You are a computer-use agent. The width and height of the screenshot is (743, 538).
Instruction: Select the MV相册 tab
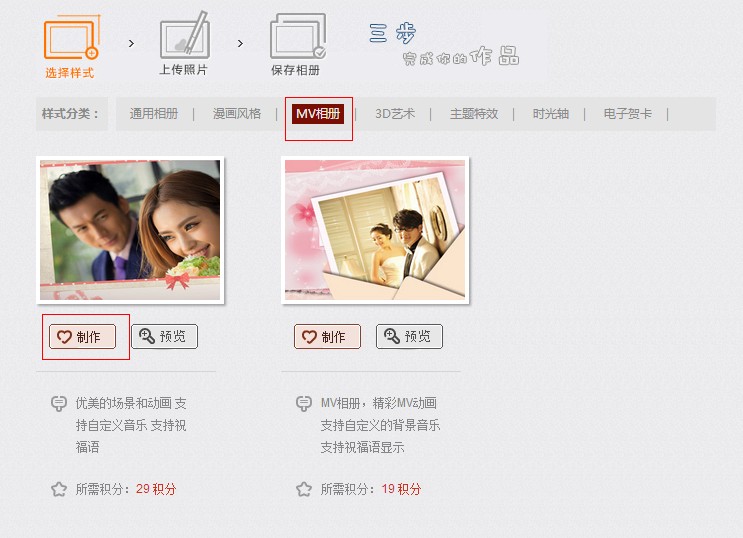pos(318,114)
